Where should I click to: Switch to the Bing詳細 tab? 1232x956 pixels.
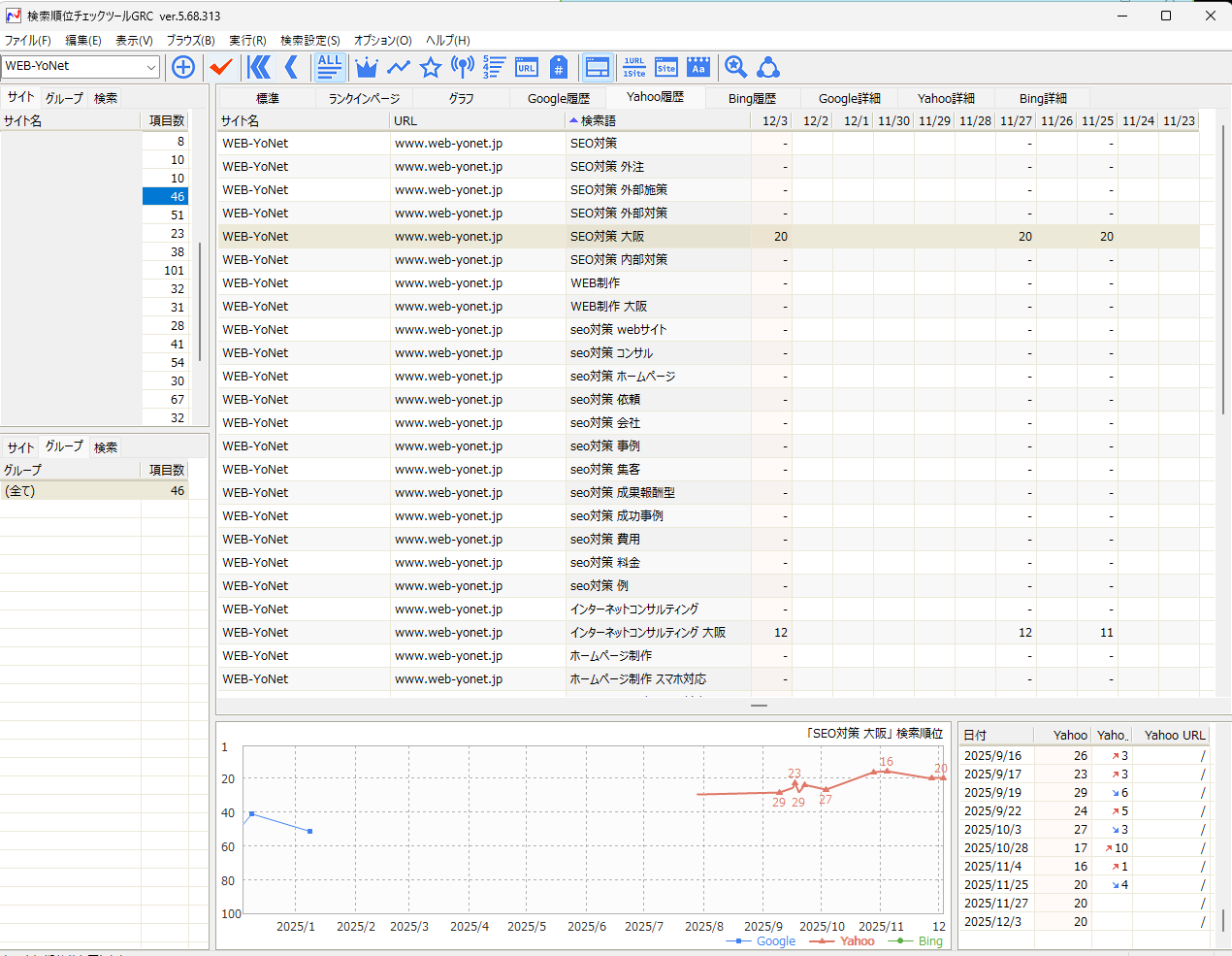tap(1043, 98)
